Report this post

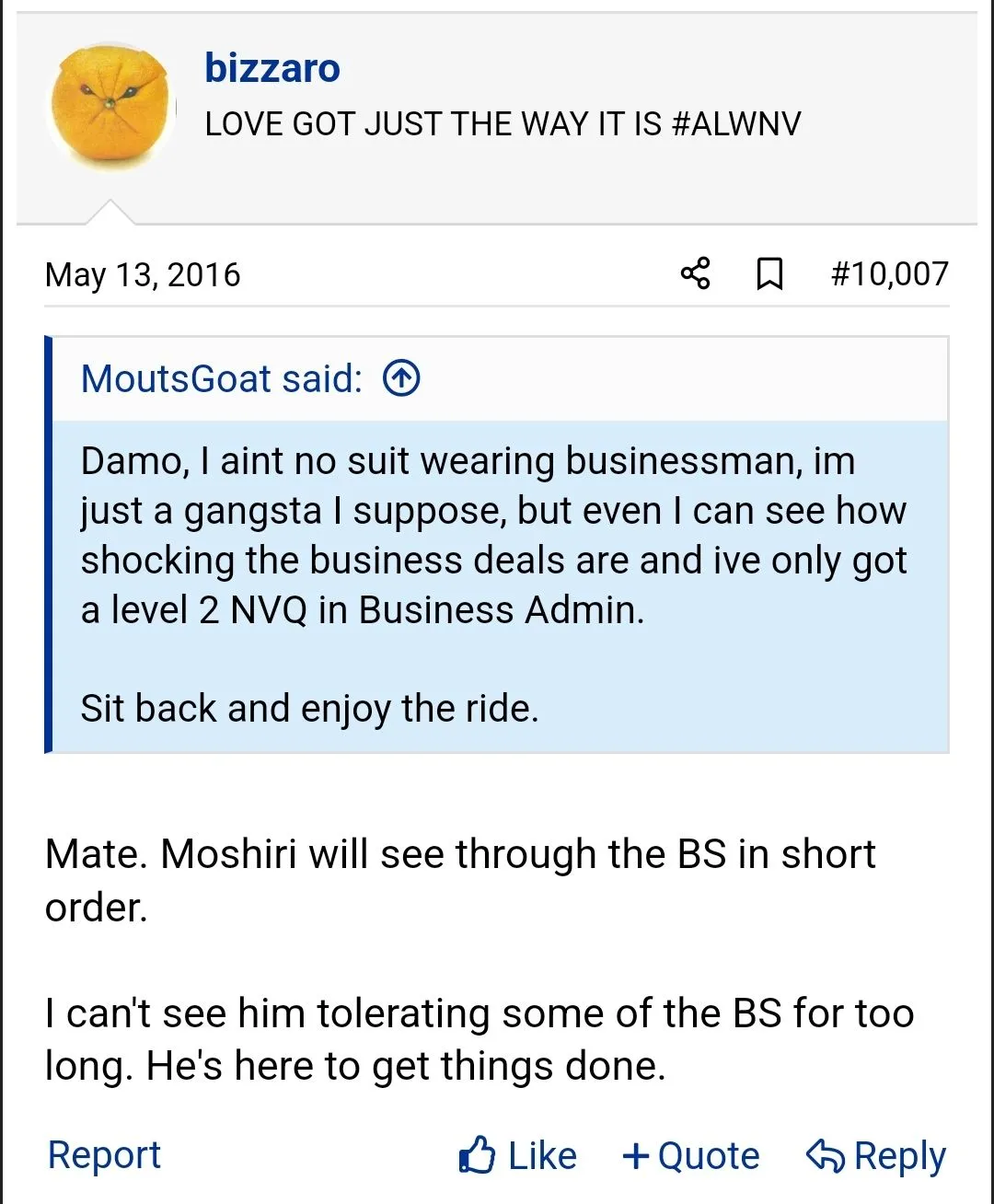pyautogui.click(x=104, y=1154)
